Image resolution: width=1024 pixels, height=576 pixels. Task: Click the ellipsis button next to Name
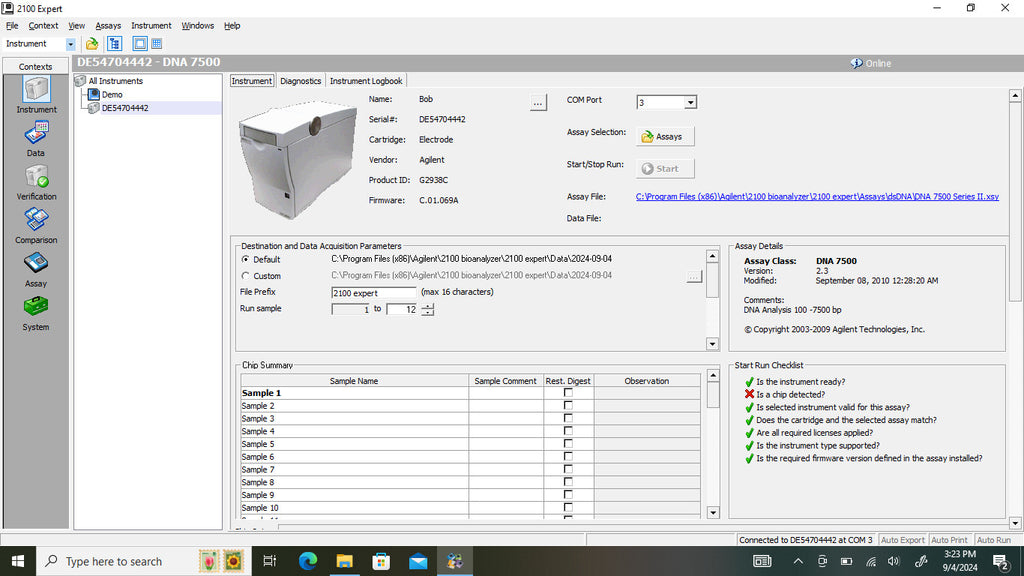537,103
